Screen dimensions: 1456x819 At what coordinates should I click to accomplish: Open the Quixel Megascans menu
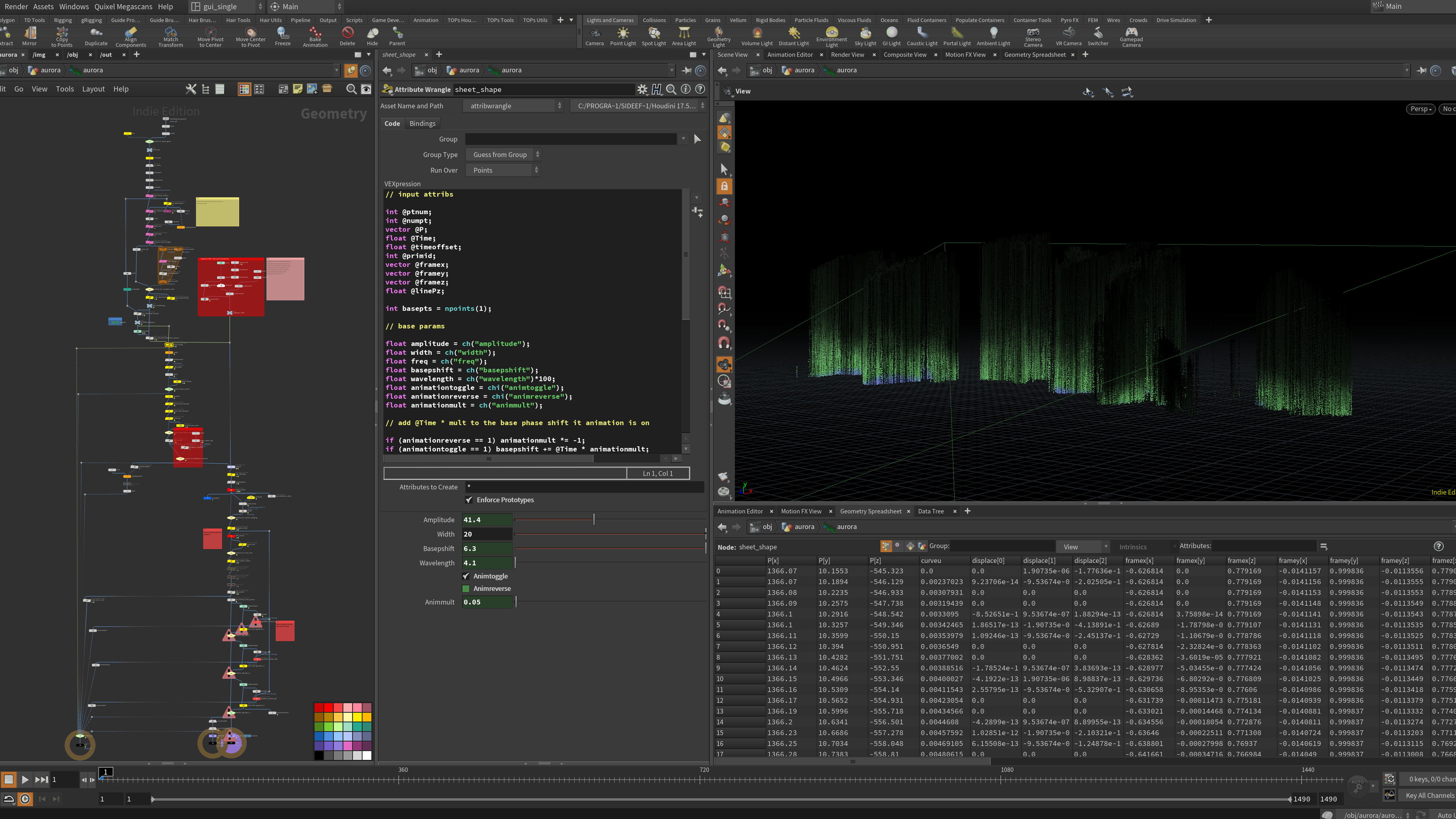tap(123, 6)
